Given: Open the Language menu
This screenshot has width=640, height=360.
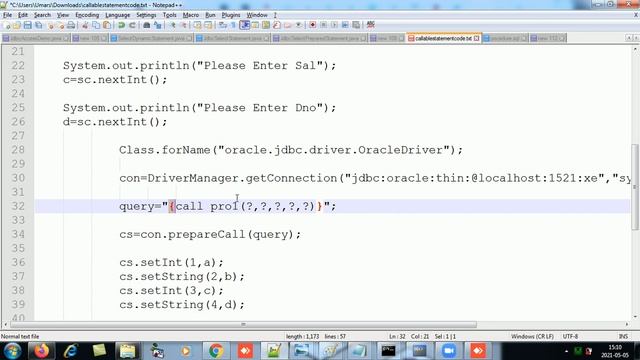Looking at the screenshot, I should coord(118,15).
